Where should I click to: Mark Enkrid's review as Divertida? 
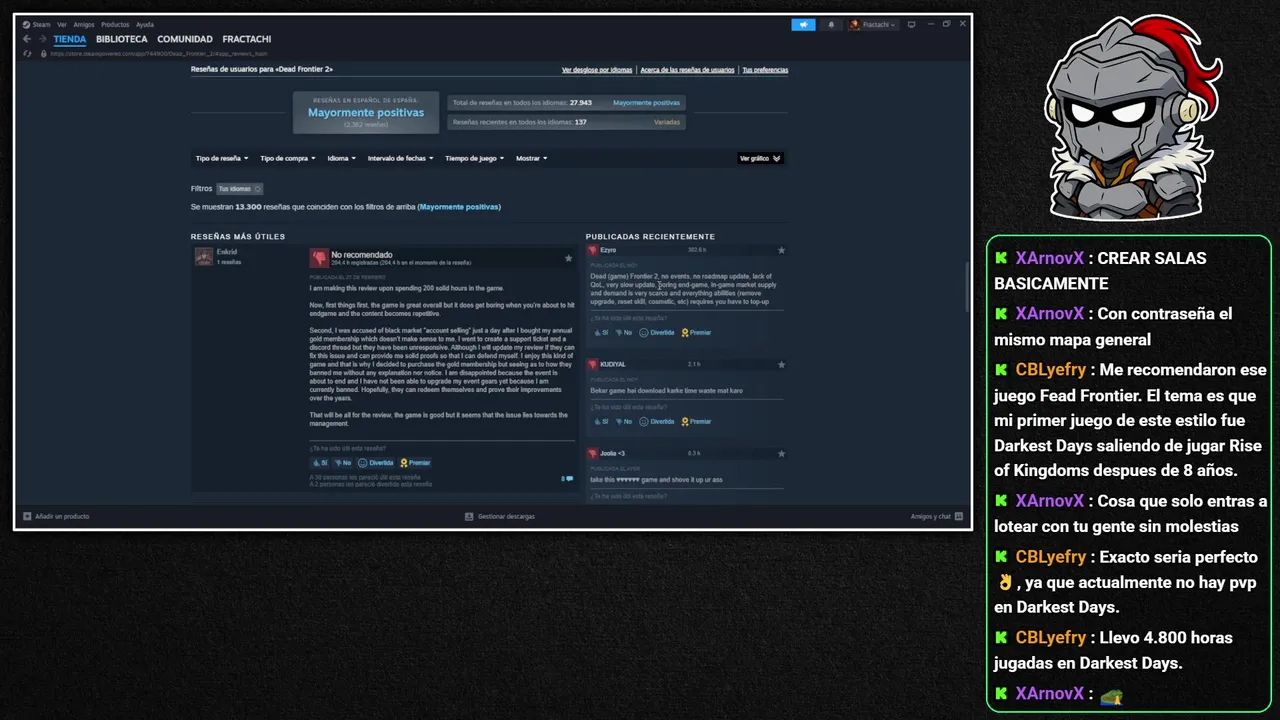point(376,463)
